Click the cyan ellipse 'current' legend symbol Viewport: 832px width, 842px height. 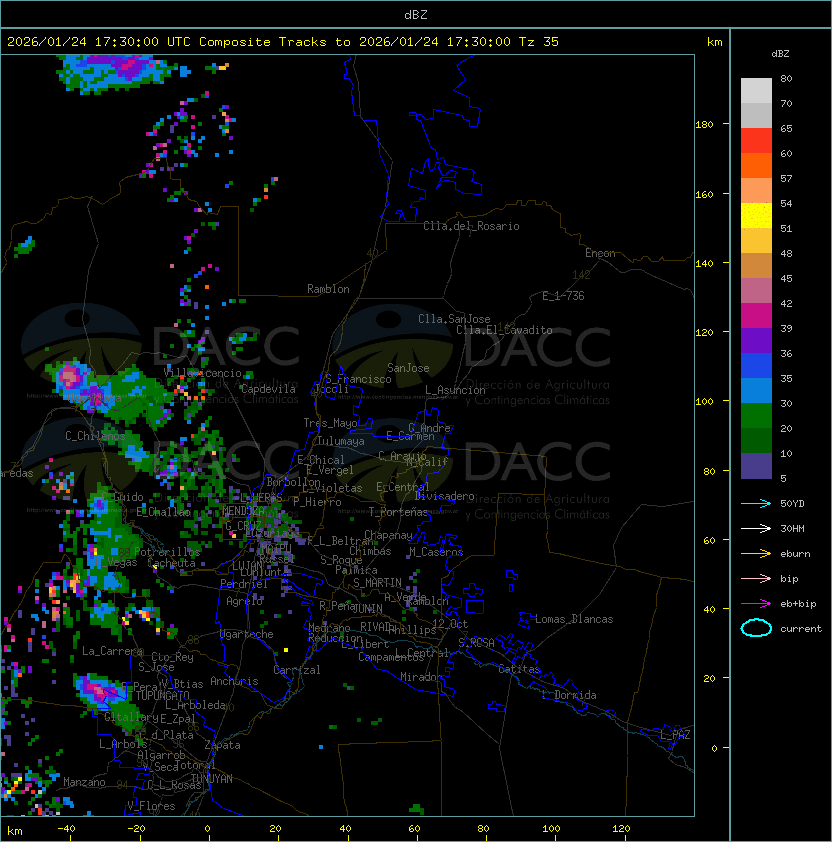coord(756,628)
